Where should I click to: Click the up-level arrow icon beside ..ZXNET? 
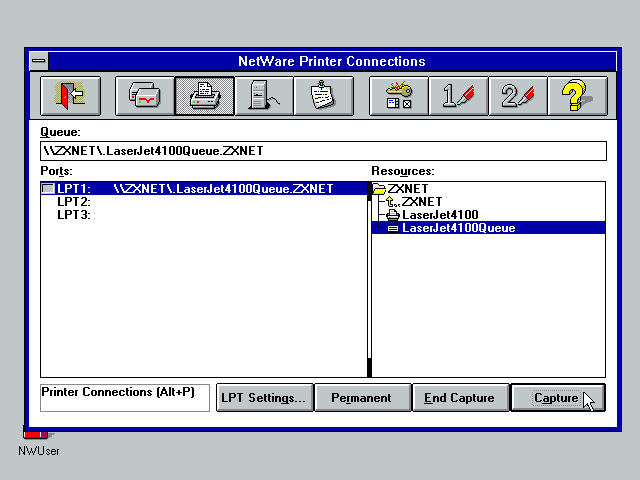[393, 202]
